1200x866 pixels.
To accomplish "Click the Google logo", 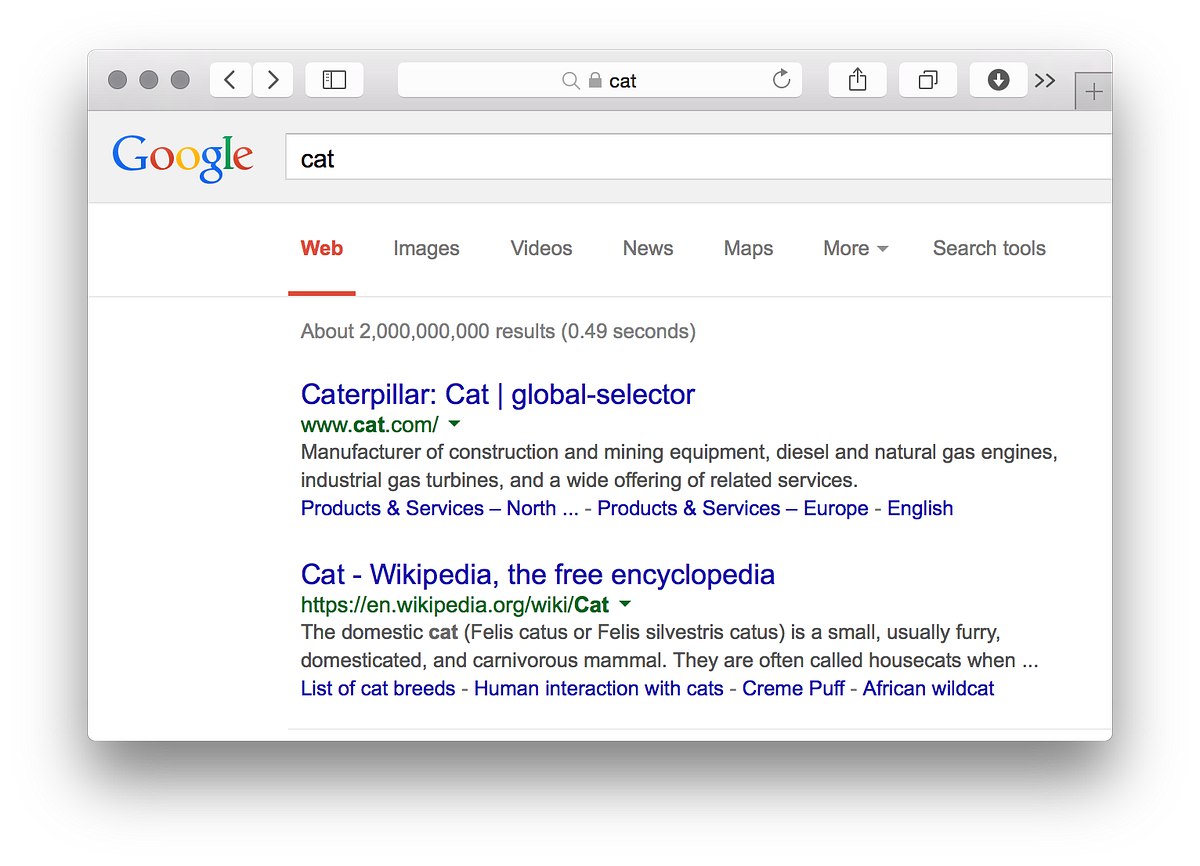I will (x=182, y=156).
